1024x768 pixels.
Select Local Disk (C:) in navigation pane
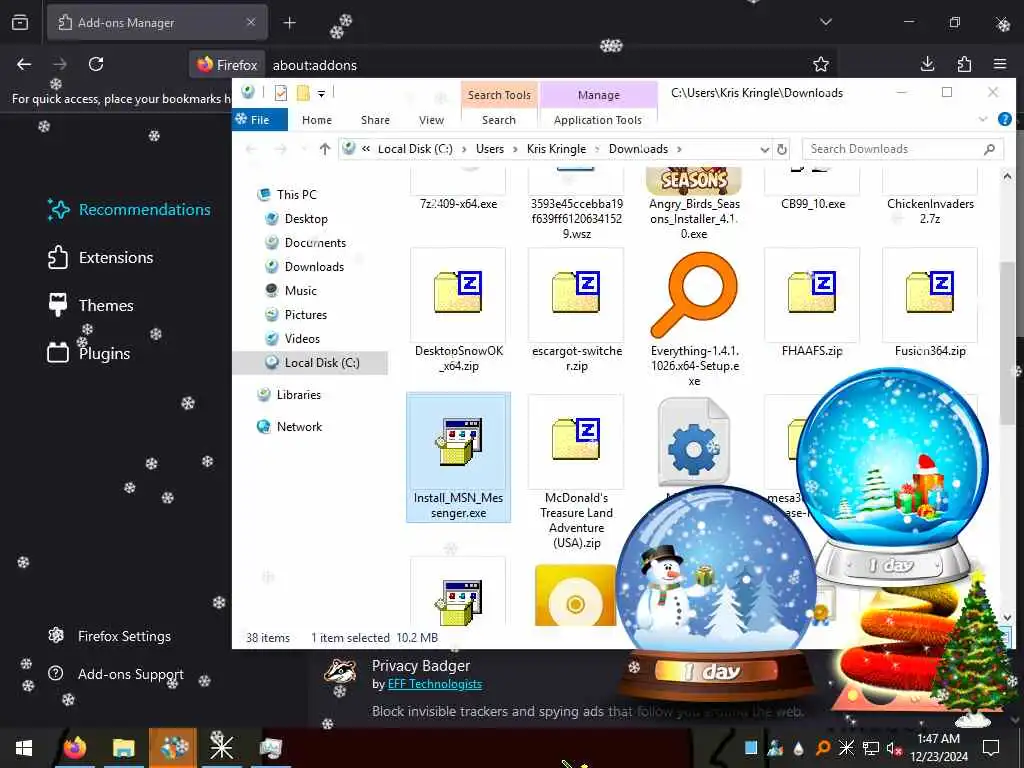click(x=310, y=362)
